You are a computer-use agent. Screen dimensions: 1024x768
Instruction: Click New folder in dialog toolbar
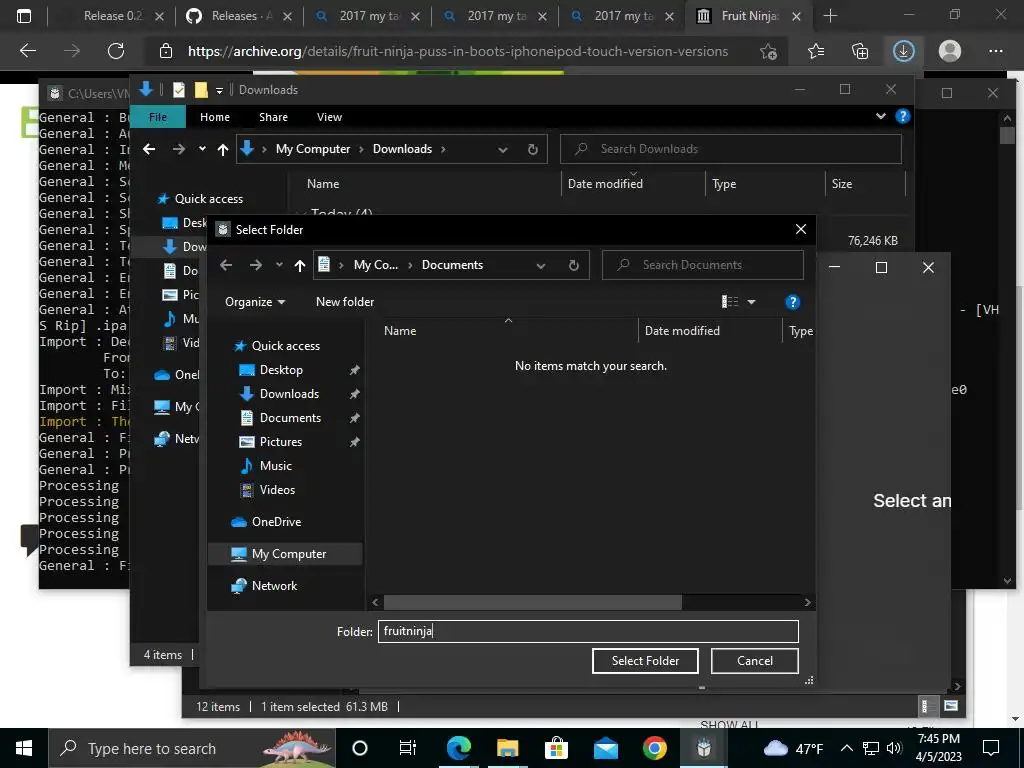pos(345,302)
